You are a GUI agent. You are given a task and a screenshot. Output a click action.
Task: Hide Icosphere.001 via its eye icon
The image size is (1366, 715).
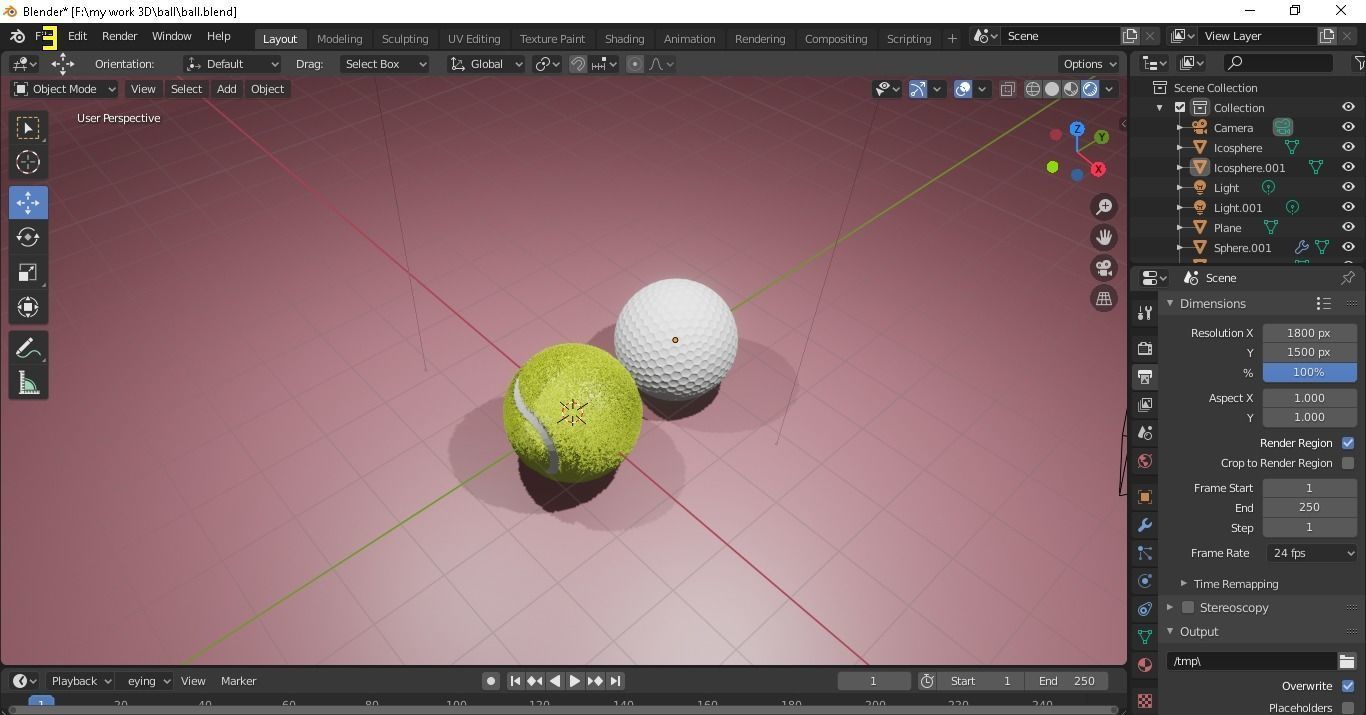1348,167
